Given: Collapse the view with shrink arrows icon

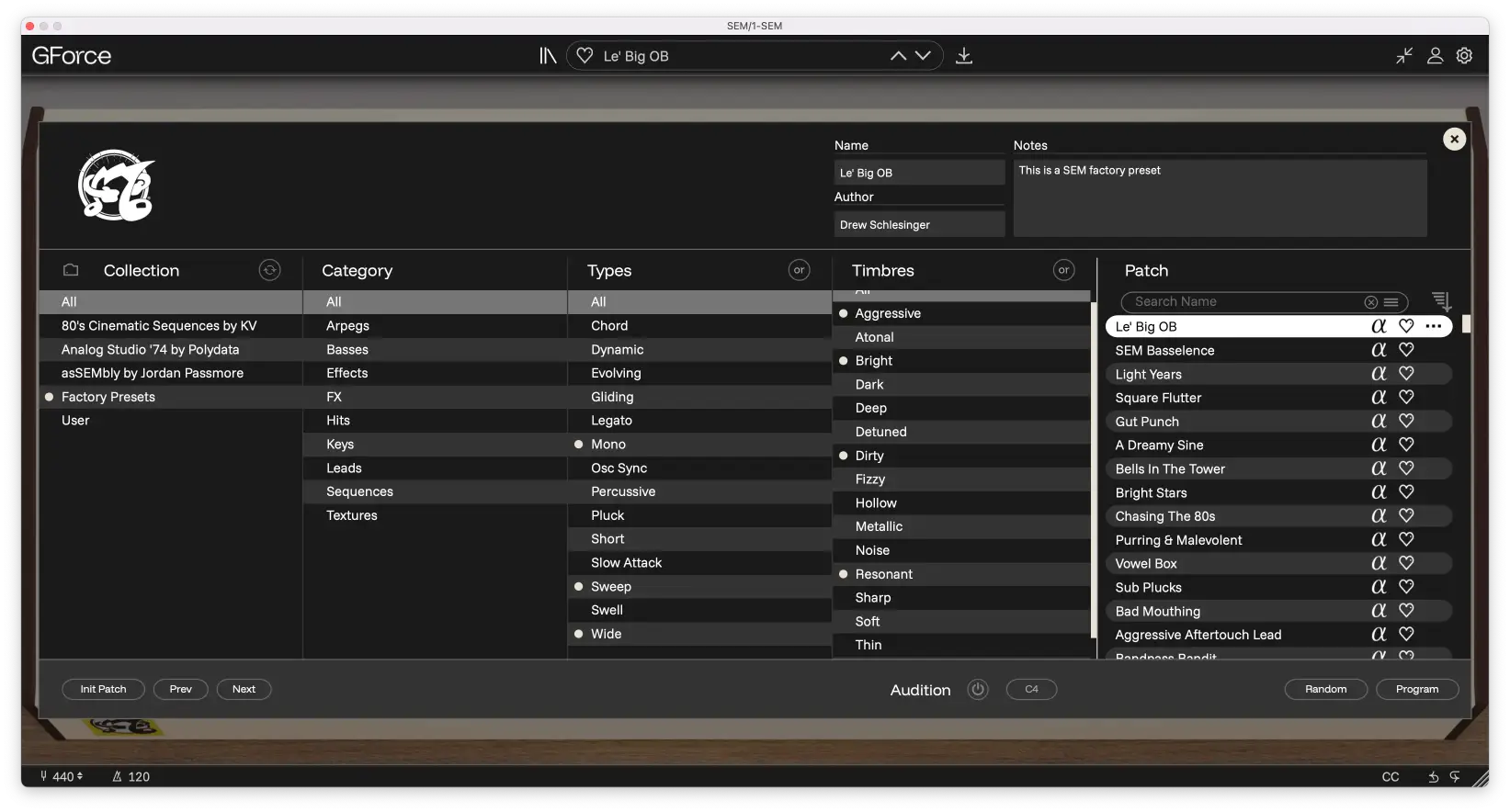Looking at the screenshot, I should 1404,56.
